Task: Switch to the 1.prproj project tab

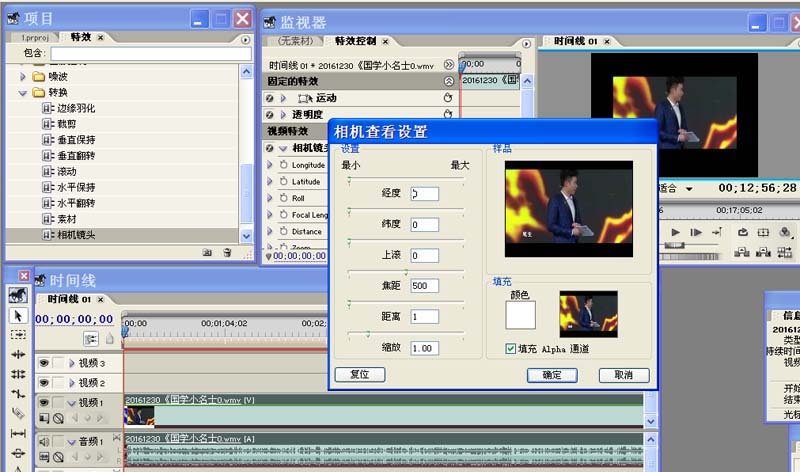Action: (x=35, y=37)
